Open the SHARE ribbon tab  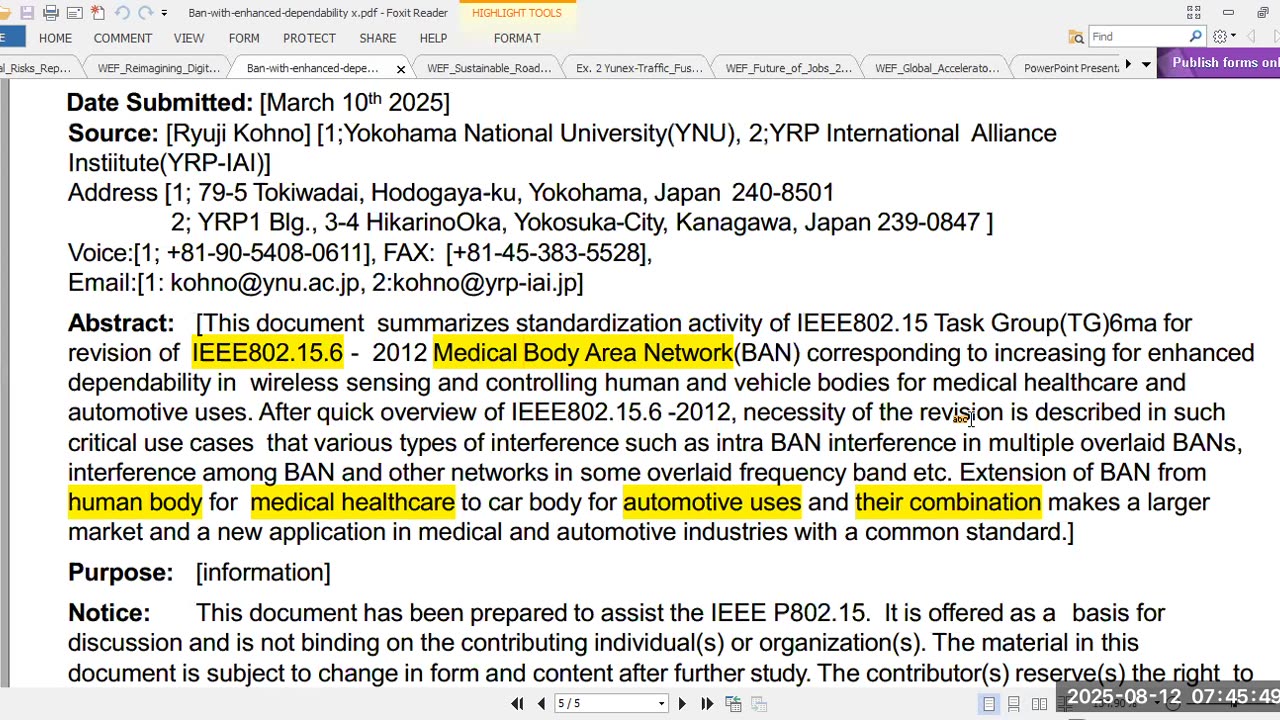click(x=378, y=38)
